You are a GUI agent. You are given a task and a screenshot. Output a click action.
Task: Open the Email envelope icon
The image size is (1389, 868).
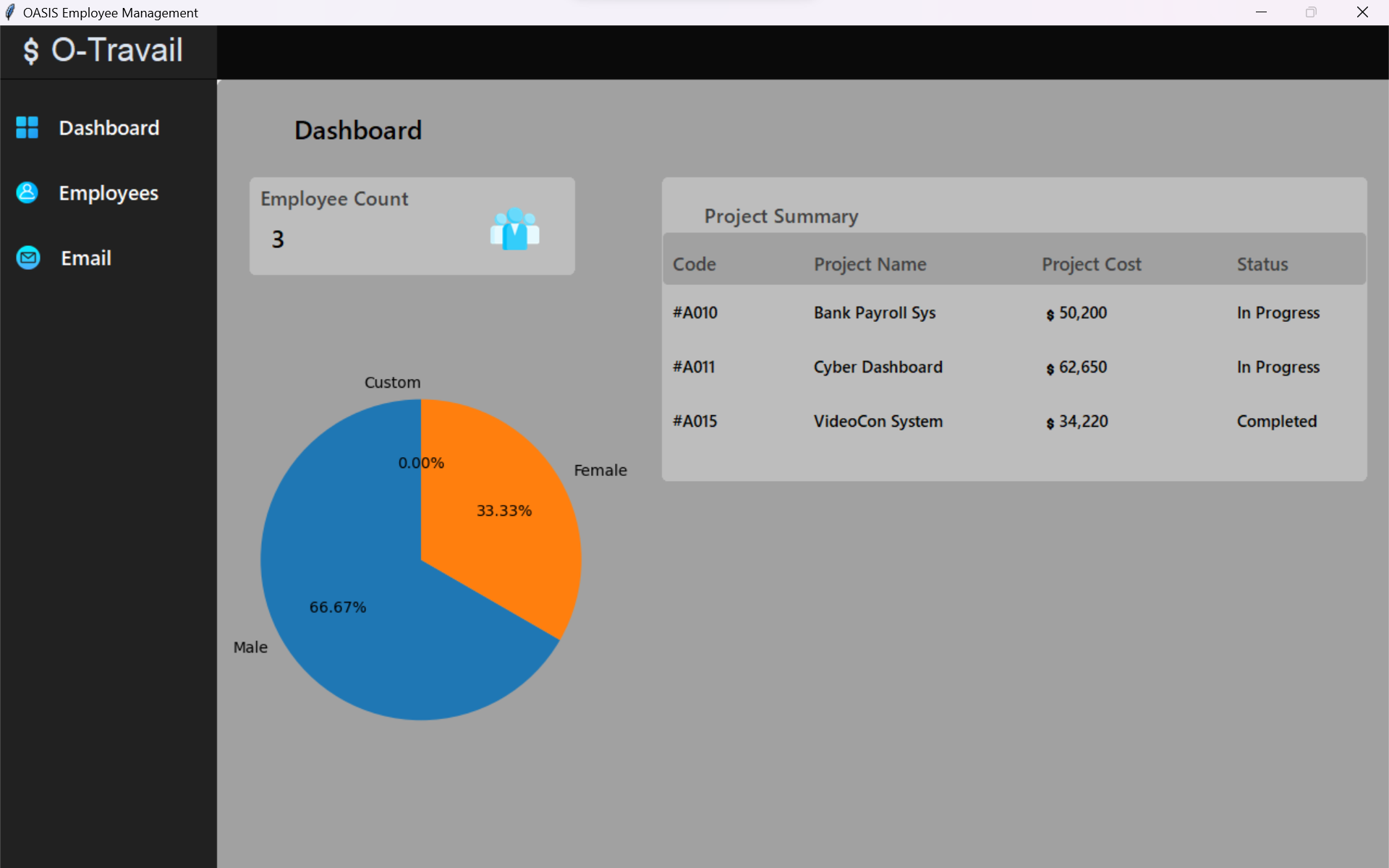tap(27, 258)
